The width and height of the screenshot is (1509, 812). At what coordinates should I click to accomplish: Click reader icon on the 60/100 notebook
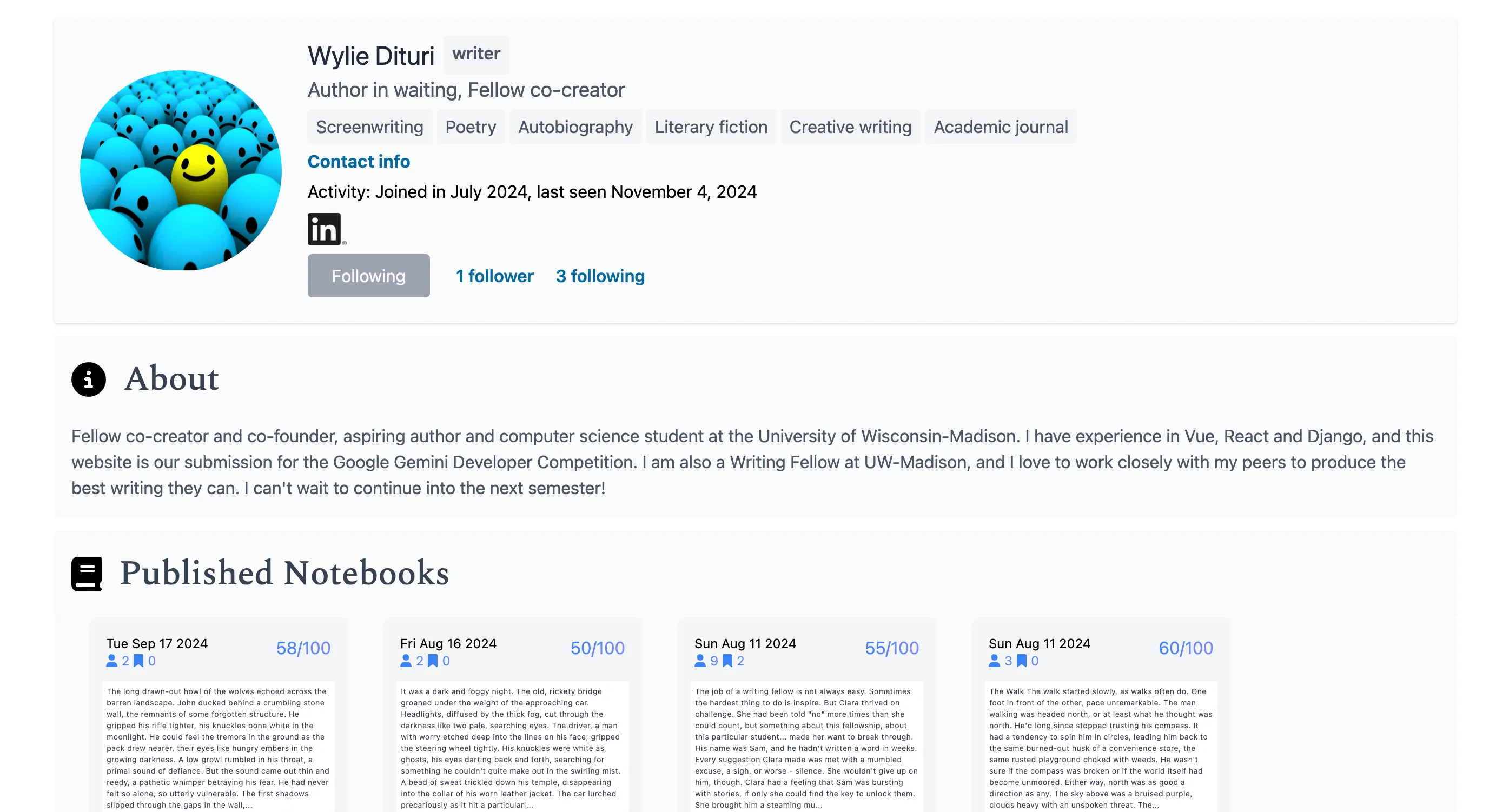pos(994,661)
